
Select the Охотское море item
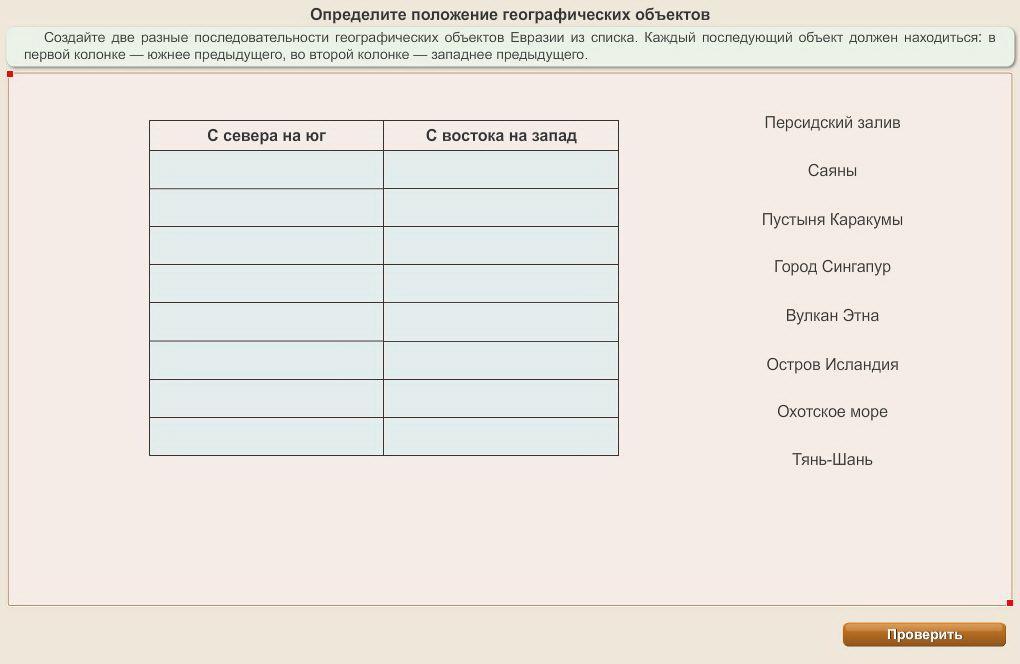coord(832,412)
